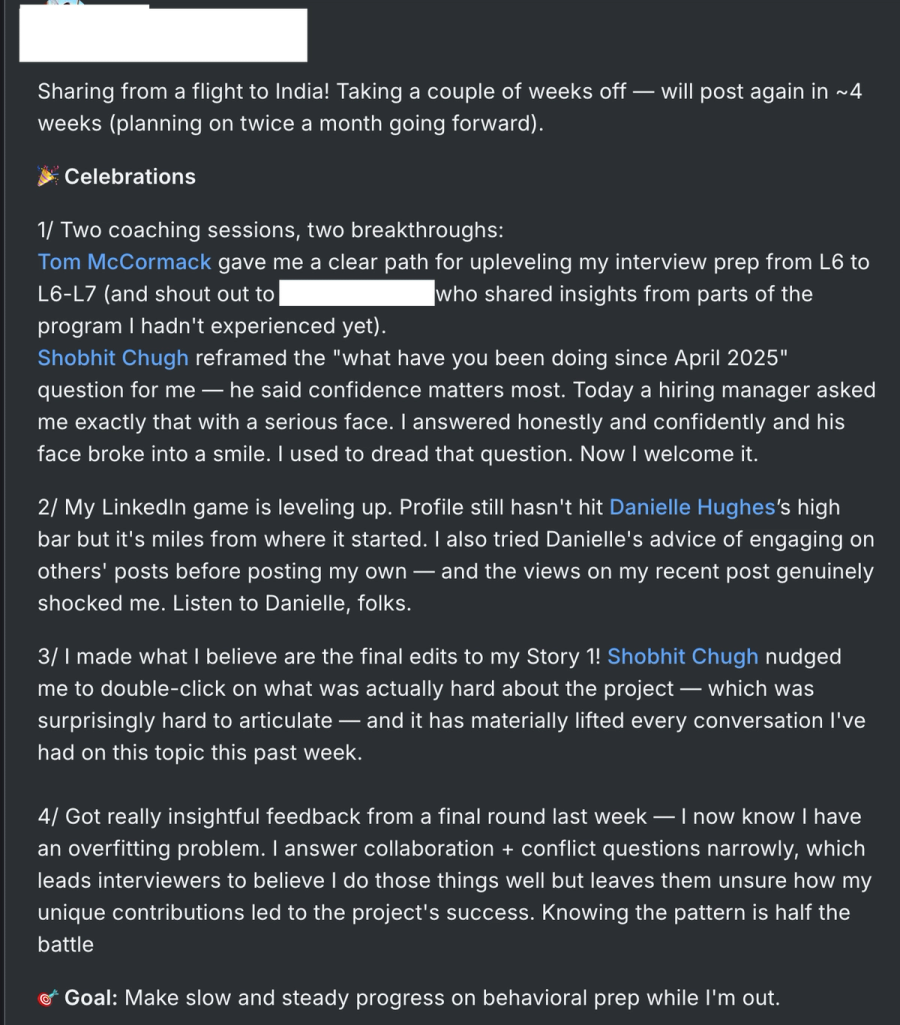Click the partially visible avatar image at top
Image resolution: width=900 pixels, height=1025 pixels.
(x=65, y=6)
